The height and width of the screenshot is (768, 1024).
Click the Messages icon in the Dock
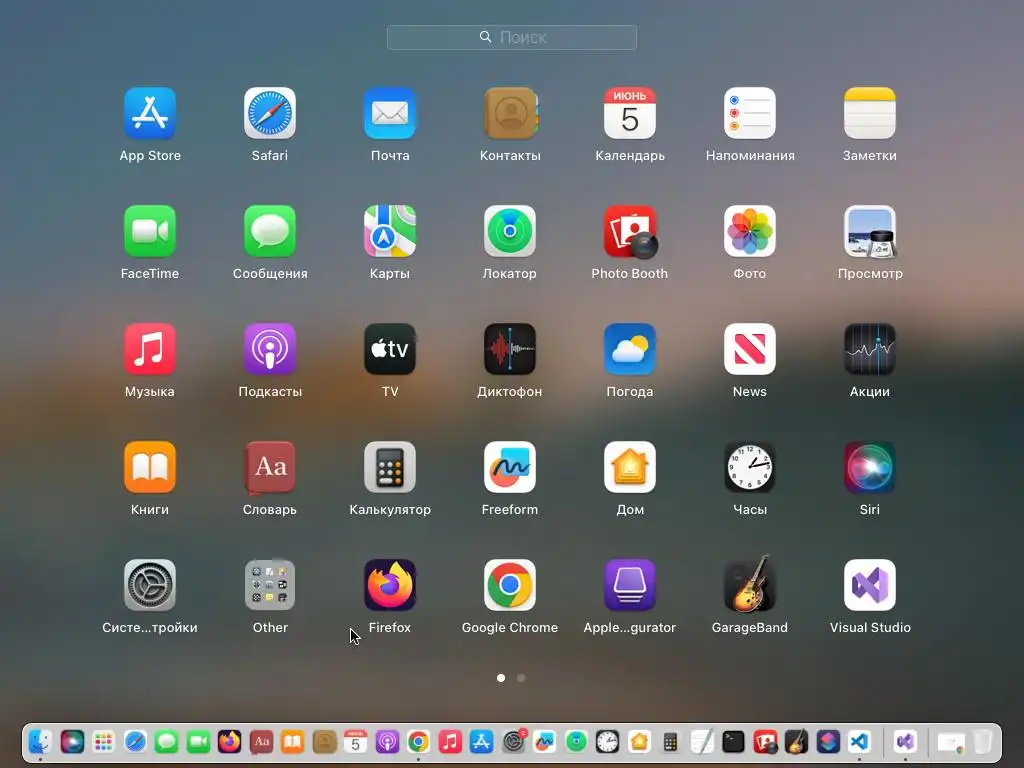[x=167, y=742]
